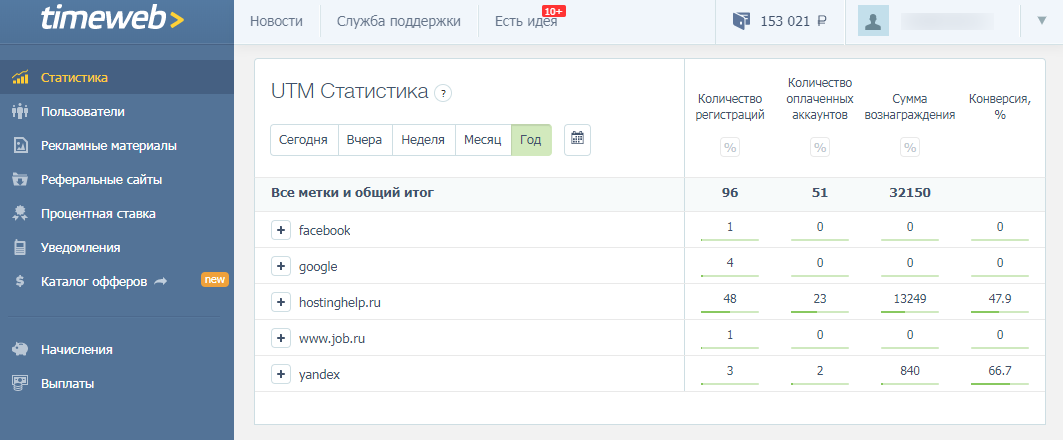Open Рекламные материалы in the sidebar
Screen dimensions: 1063x440
108,145
